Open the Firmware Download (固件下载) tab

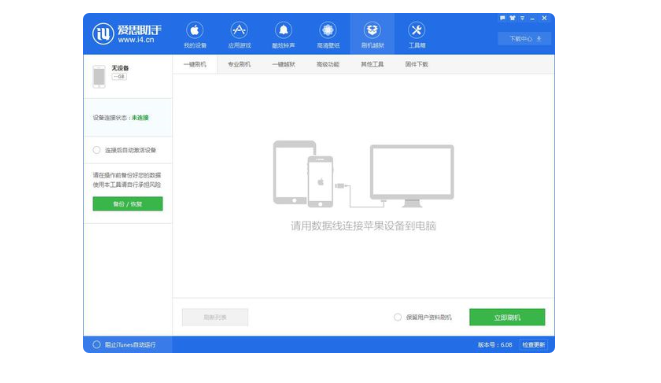[416, 64]
